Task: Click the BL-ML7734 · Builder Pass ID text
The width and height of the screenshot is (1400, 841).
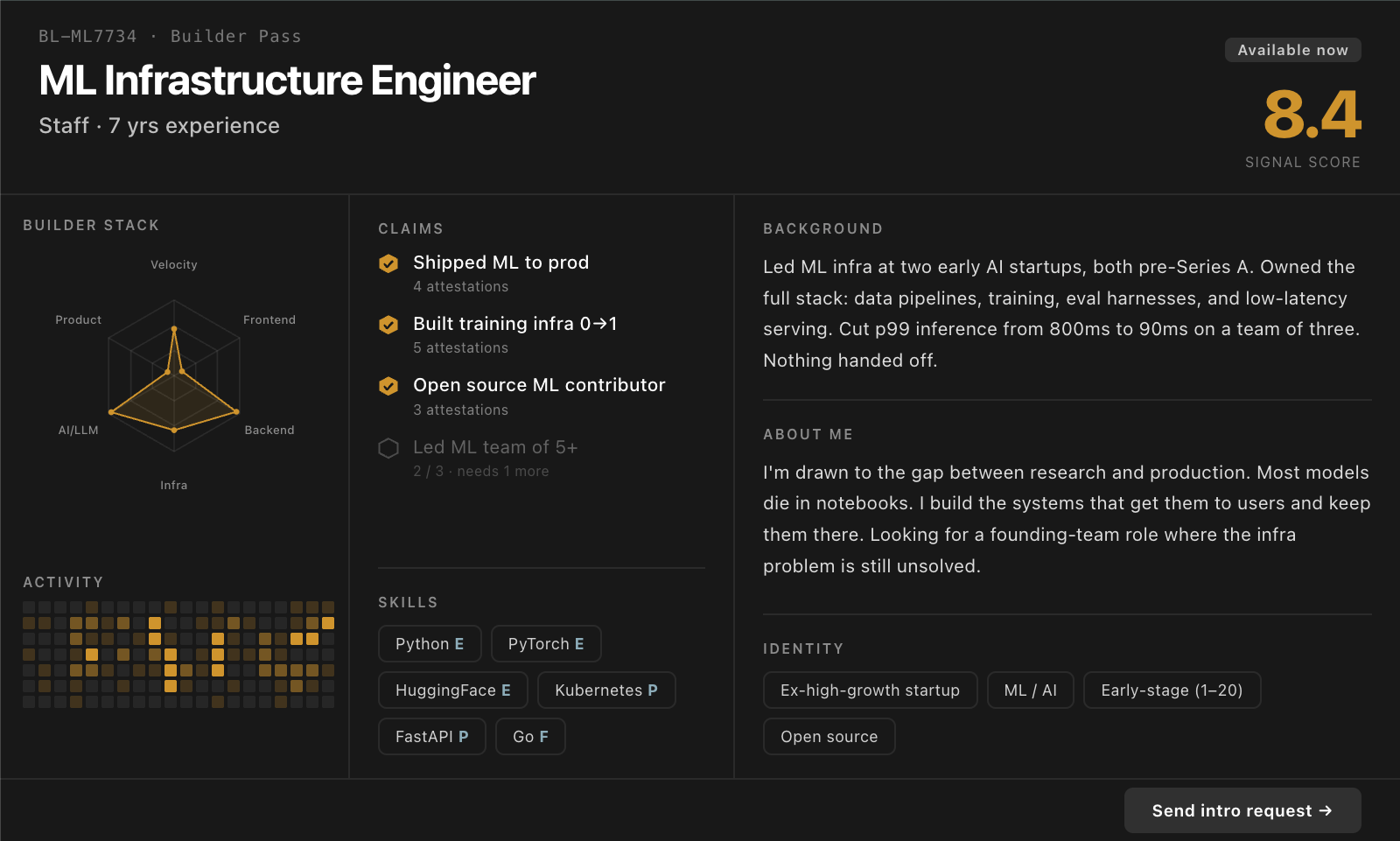Action: point(170,37)
